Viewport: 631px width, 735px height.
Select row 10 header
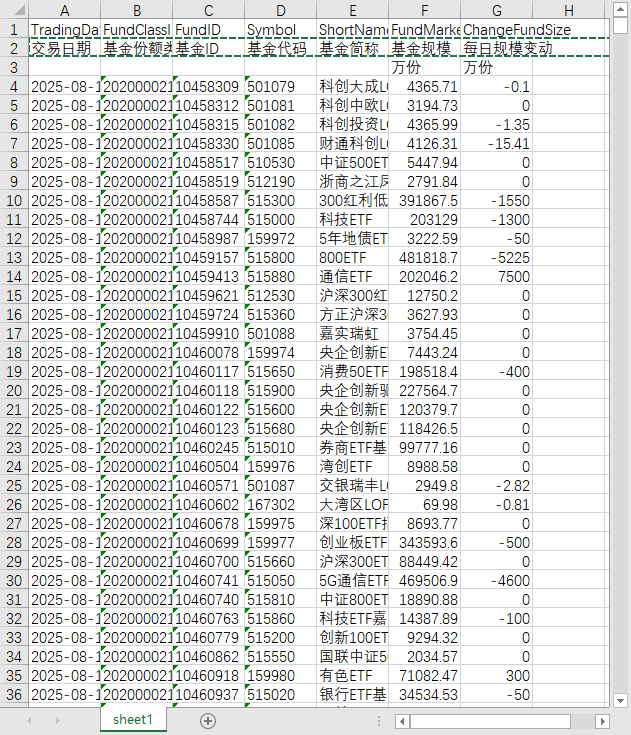(14, 201)
